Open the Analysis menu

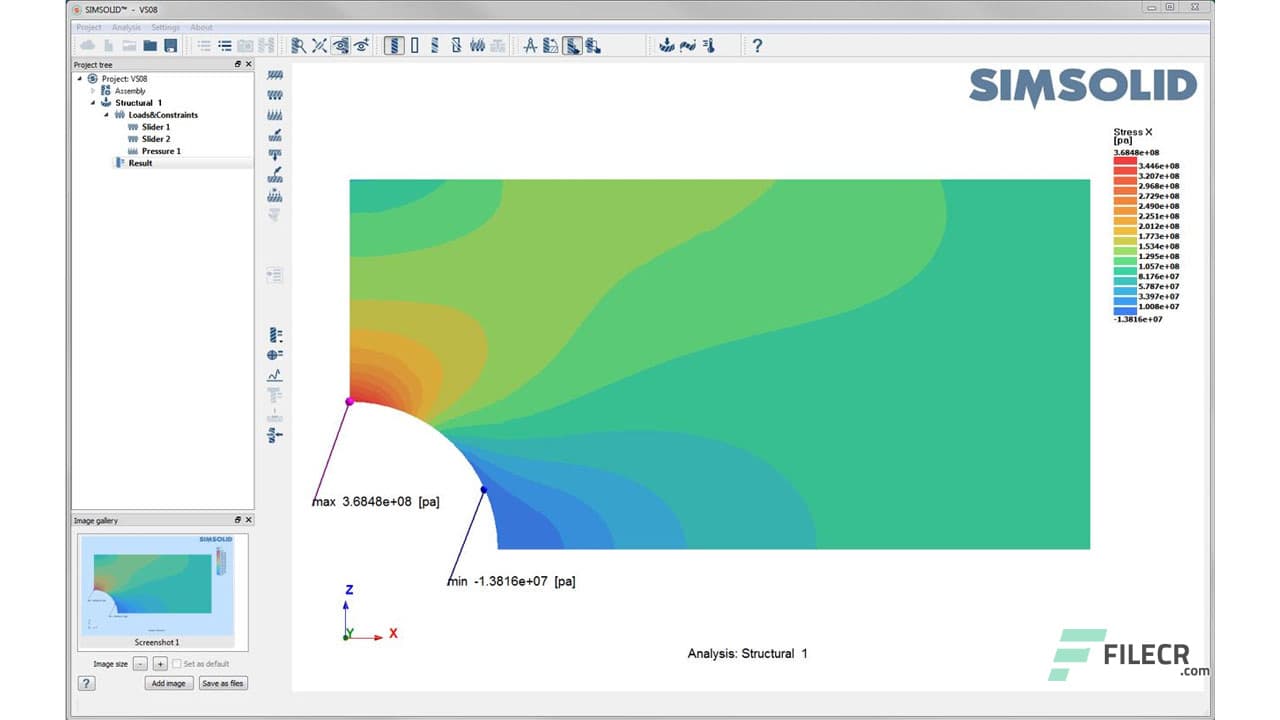point(126,27)
